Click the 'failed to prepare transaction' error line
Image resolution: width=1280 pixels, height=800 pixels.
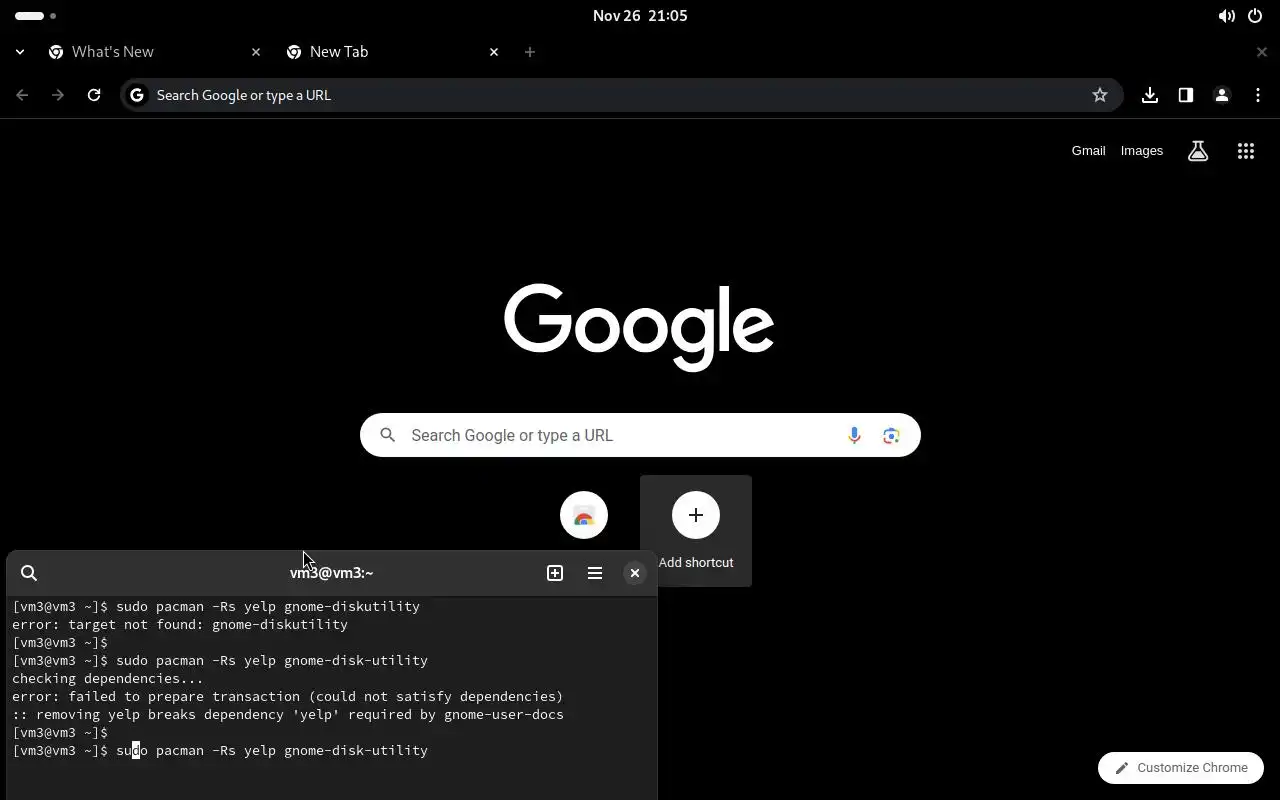click(288, 696)
